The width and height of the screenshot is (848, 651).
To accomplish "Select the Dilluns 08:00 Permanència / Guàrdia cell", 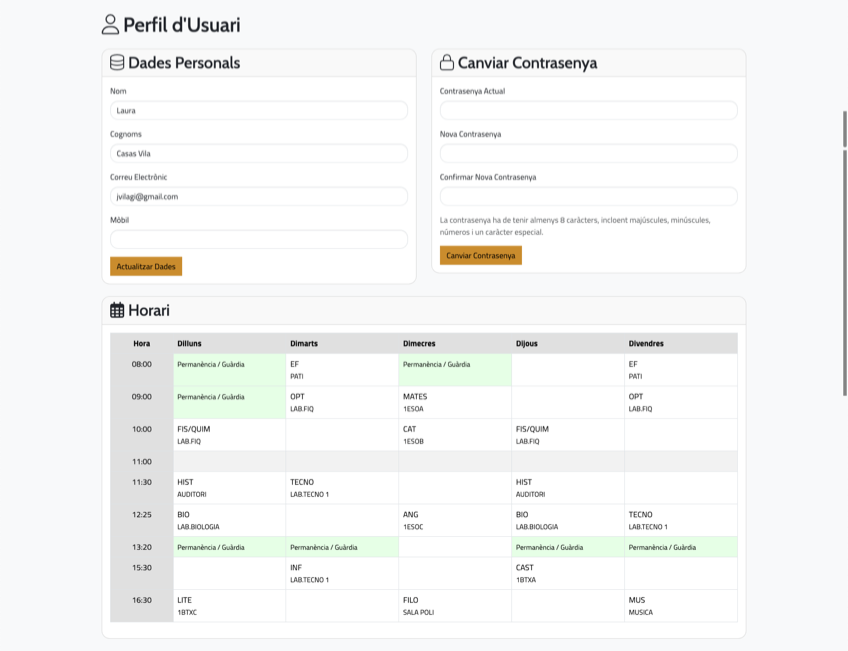I will 229,370.
